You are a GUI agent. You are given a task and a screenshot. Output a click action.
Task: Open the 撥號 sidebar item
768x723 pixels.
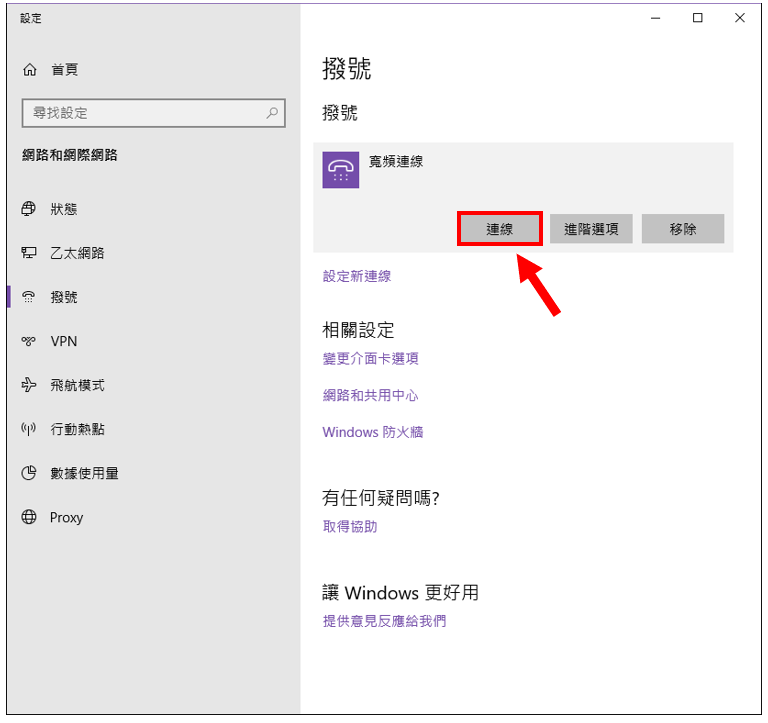point(64,297)
